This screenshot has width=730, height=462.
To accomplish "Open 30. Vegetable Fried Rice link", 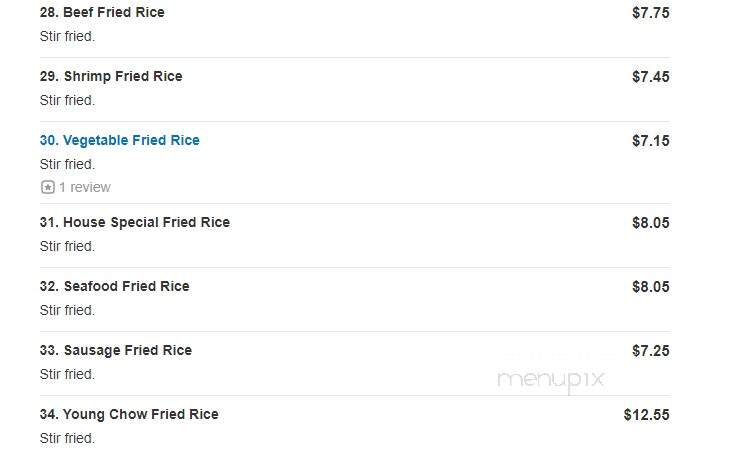I will [x=120, y=140].
